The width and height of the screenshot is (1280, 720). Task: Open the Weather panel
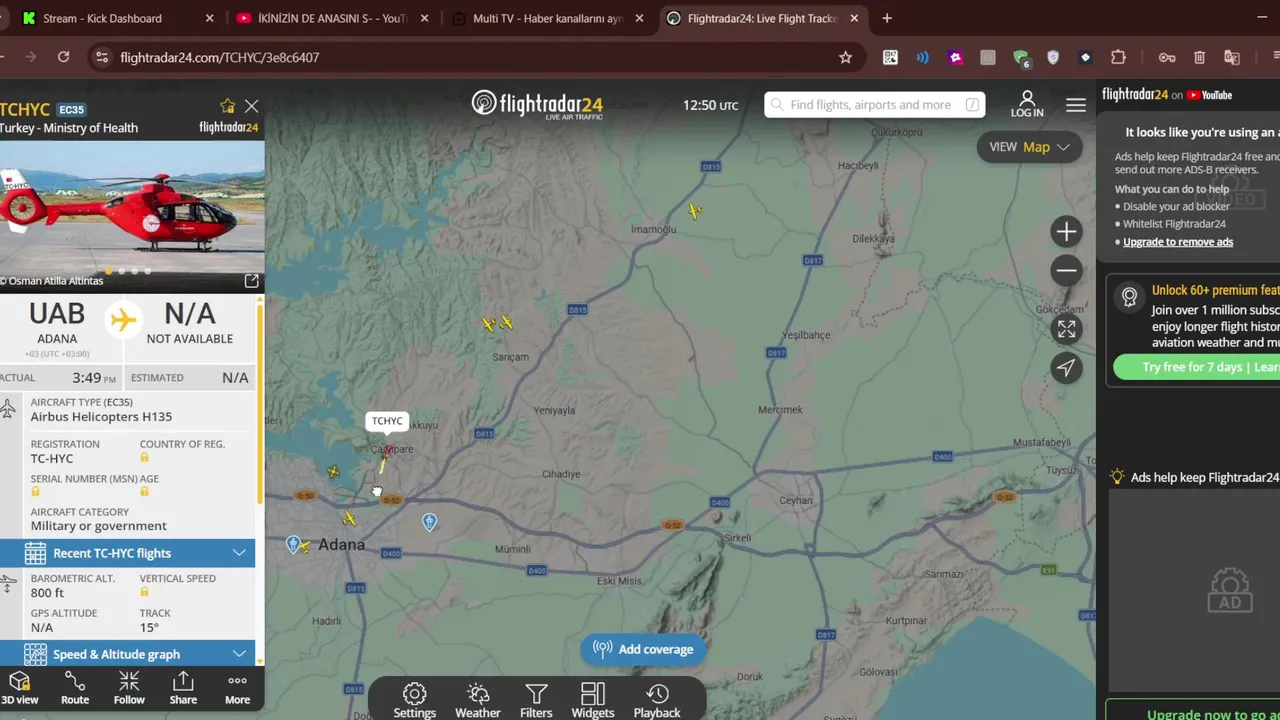click(478, 700)
